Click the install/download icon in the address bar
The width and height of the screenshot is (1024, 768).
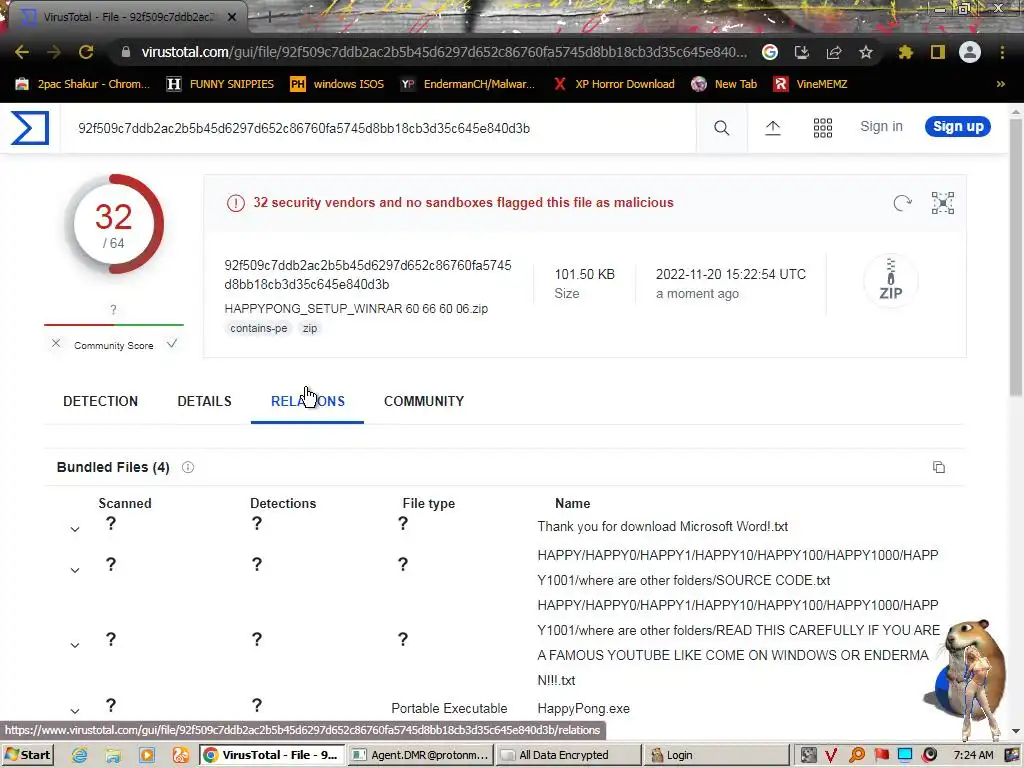pyautogui.click(x=802, y=52)
